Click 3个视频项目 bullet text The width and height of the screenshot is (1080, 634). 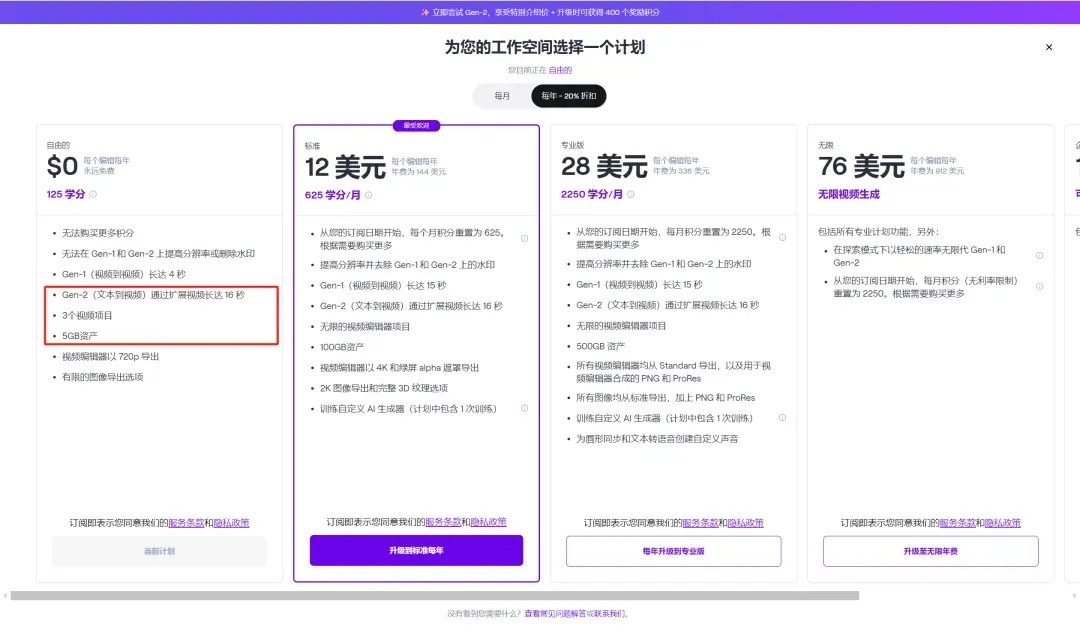pyautogui.click(x=87, y=316)
